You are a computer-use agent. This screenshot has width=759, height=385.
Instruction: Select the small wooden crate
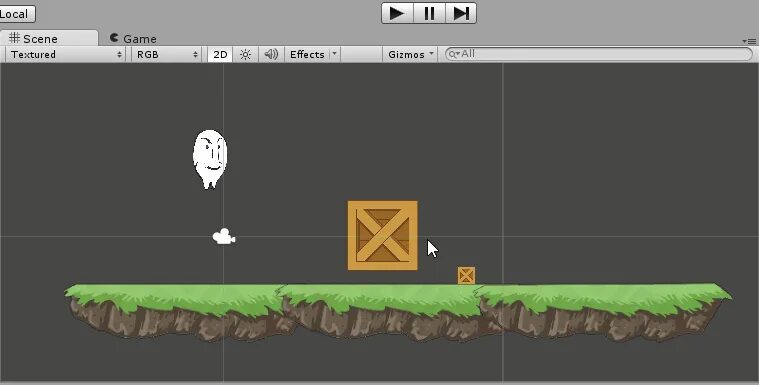(466, 276)
